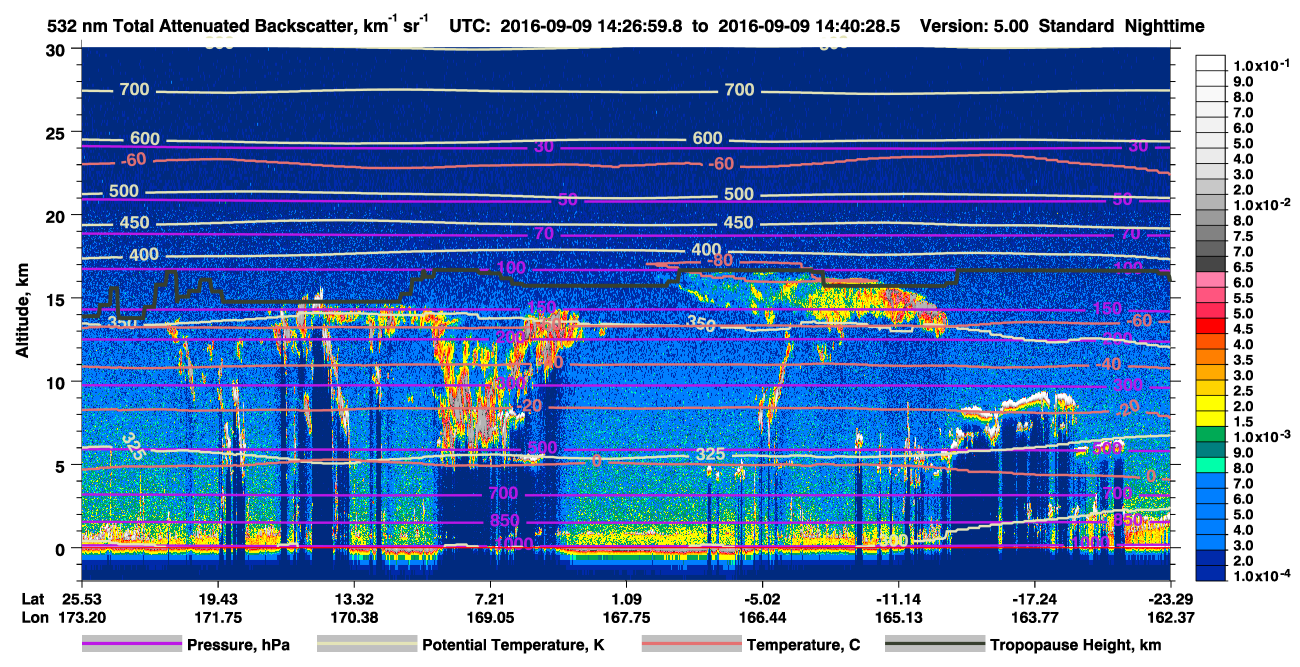Image resolution: width=1300 pixels, height=667 pixels.
Task: Click latitude value '-5.02'
Action: click(x=762, y=598)
